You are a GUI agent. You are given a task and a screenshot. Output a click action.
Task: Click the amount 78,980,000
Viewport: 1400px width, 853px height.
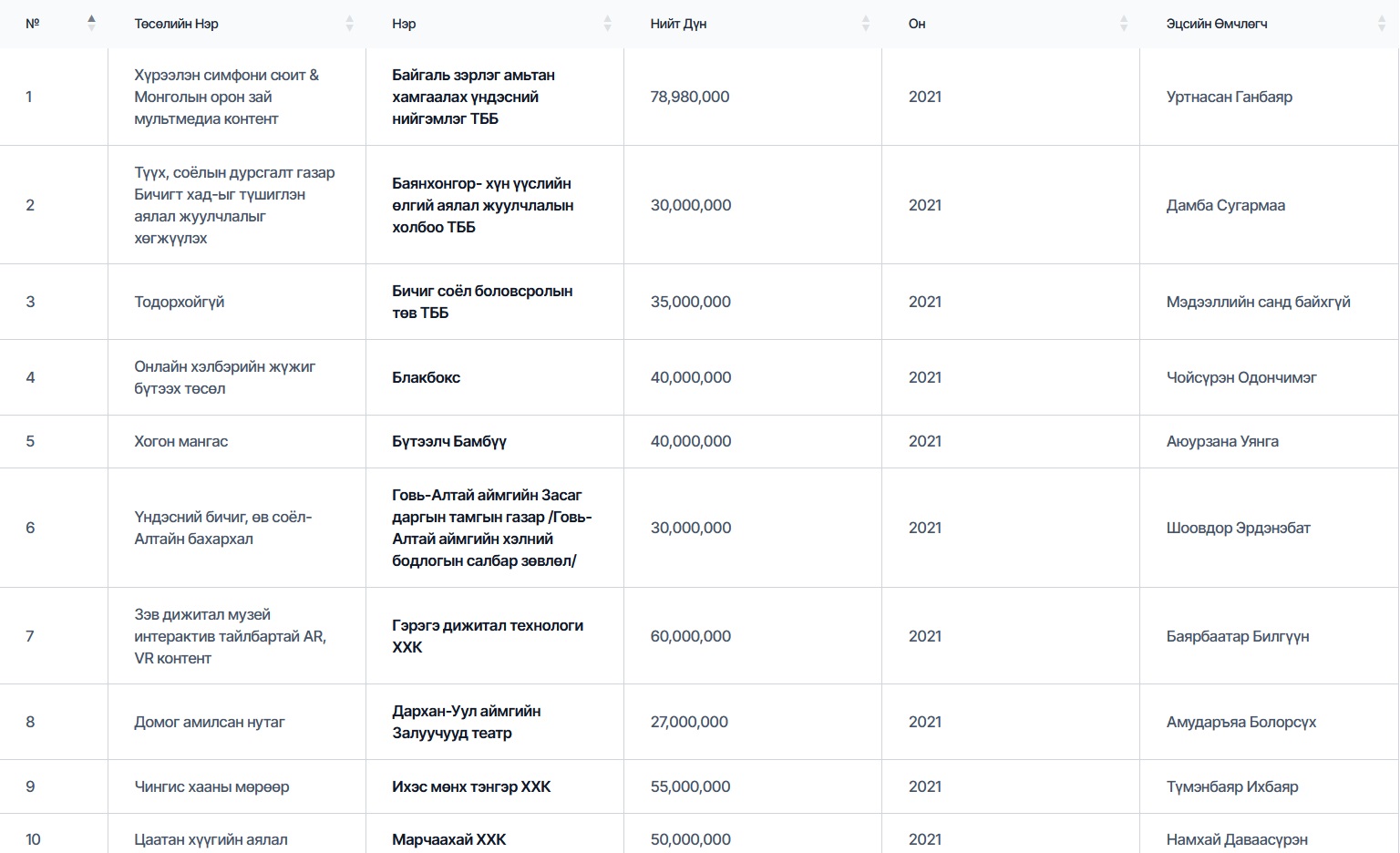689,97
